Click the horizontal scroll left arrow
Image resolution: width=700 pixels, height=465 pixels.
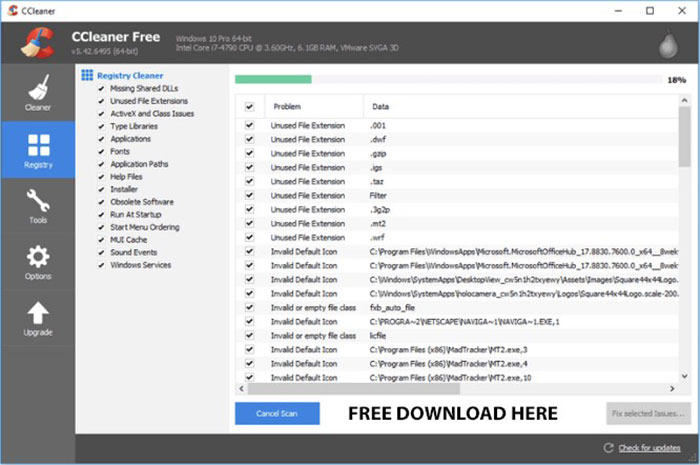pos(241,389)
